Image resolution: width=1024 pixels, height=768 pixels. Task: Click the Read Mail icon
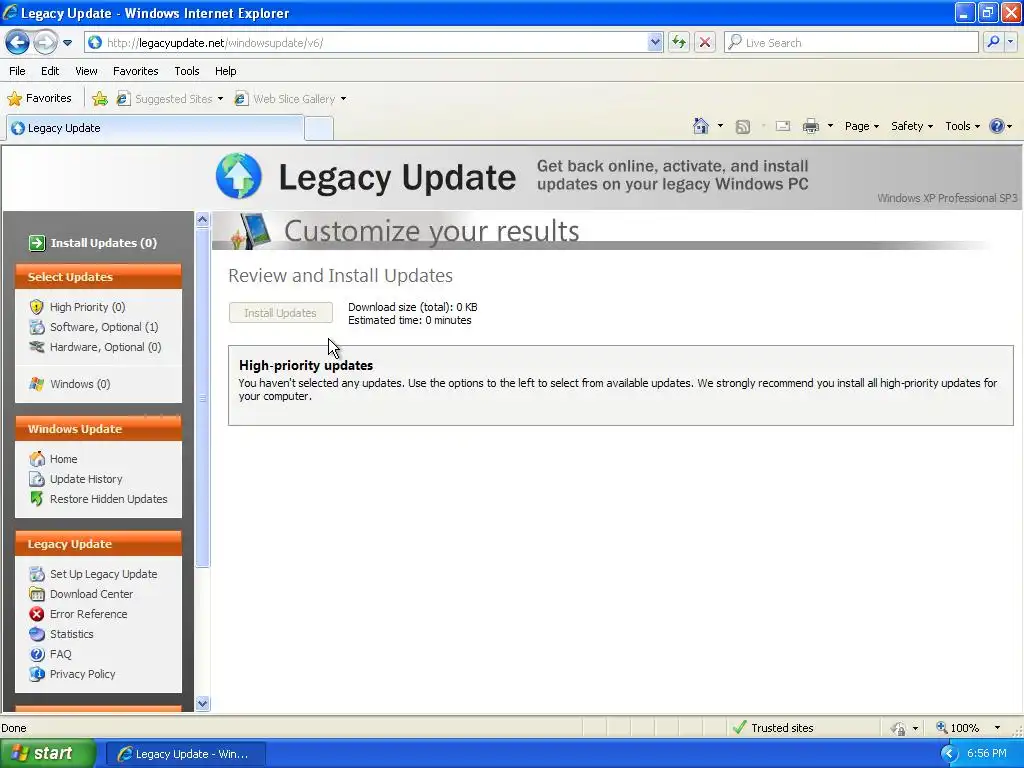(783, 126)
